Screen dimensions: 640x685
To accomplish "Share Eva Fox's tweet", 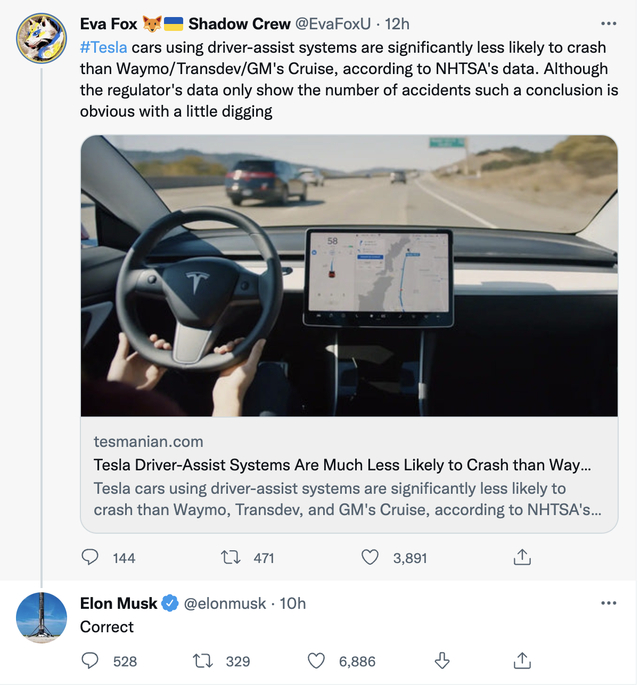I will (521, 557).
